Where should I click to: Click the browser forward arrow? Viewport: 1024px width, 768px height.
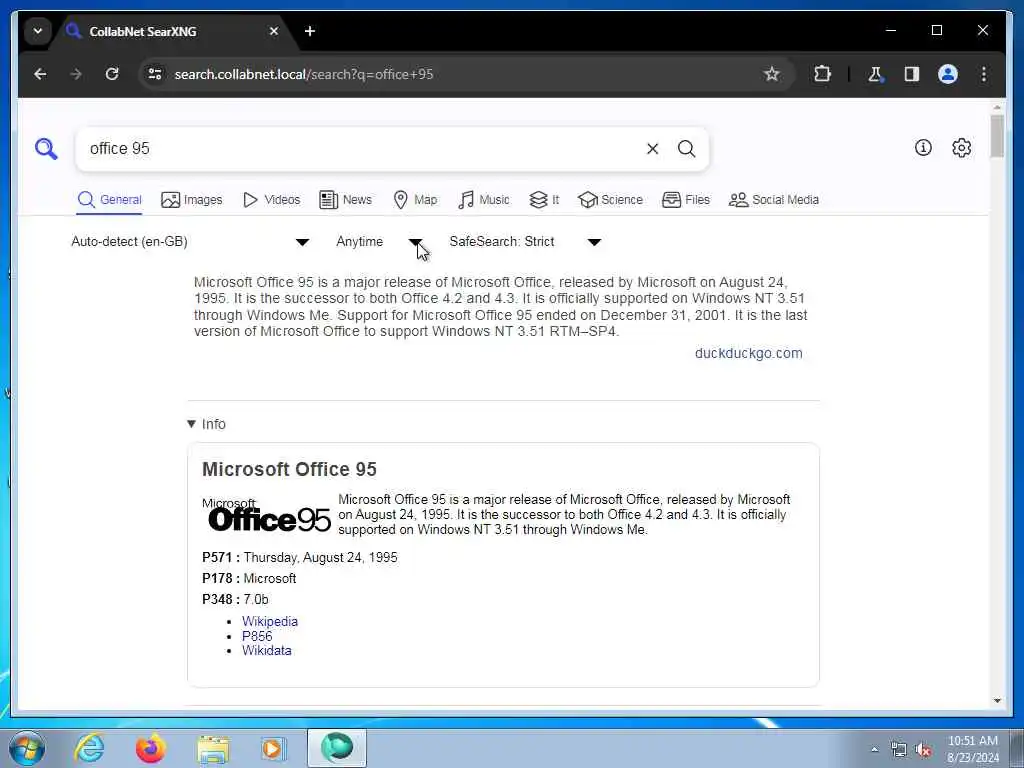tap(76, 74)
